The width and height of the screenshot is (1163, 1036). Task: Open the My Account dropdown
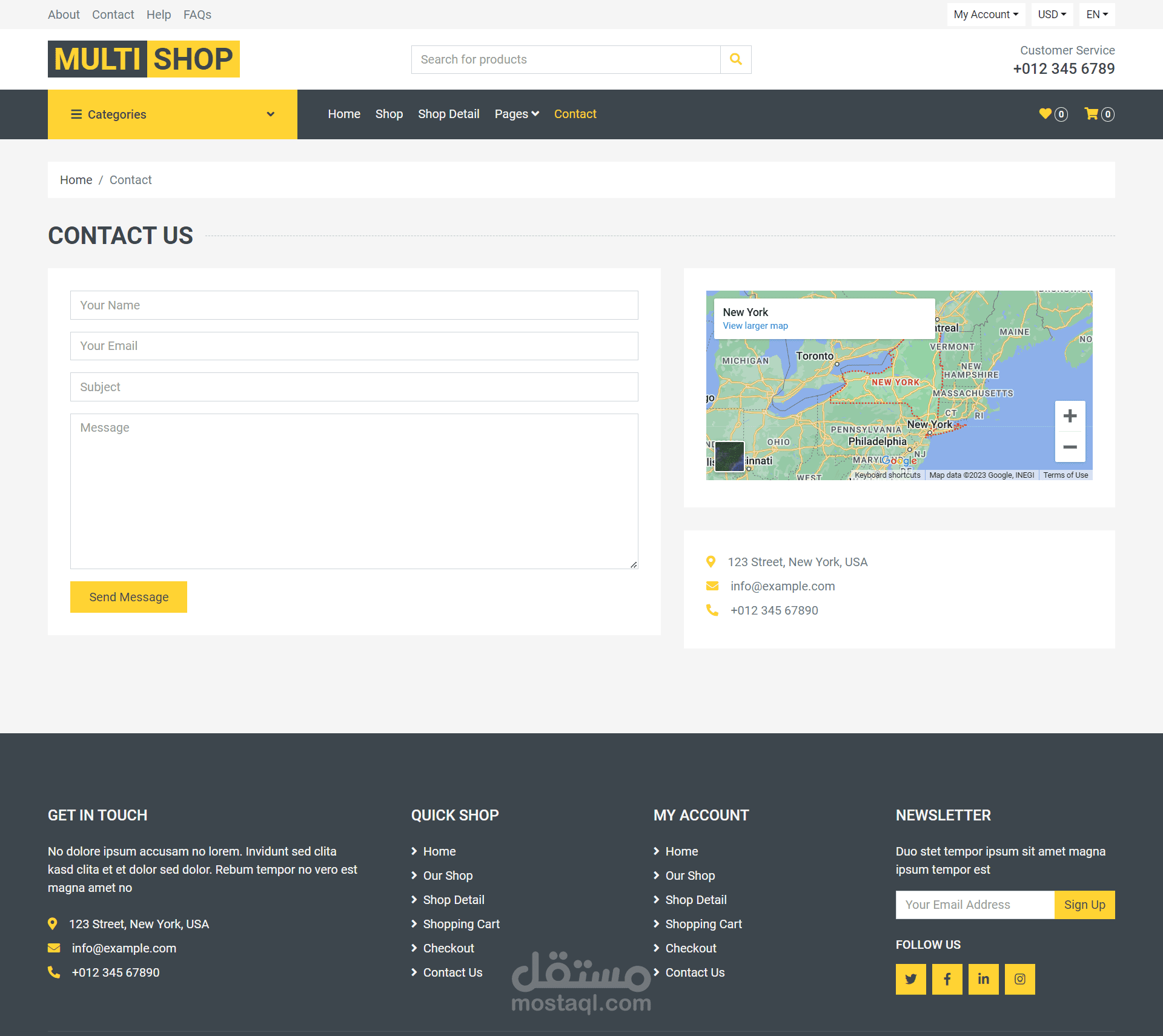(986, 15)
